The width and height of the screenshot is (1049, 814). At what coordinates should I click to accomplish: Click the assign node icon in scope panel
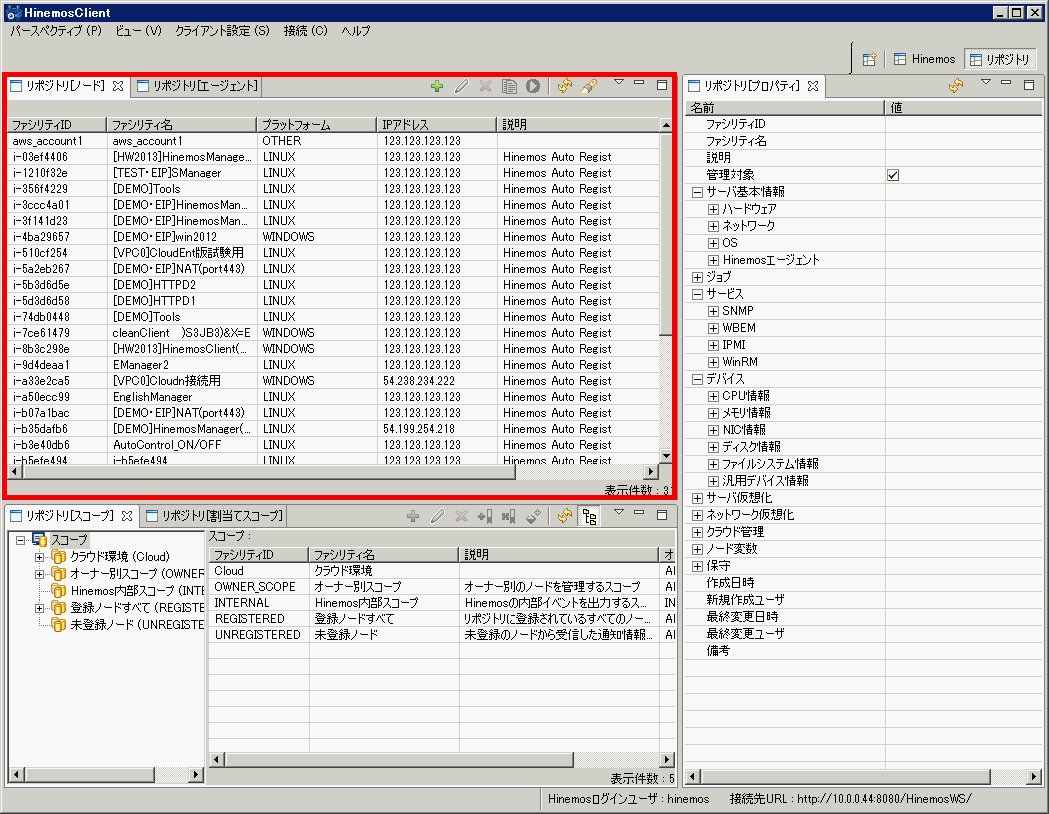[485, 516]
